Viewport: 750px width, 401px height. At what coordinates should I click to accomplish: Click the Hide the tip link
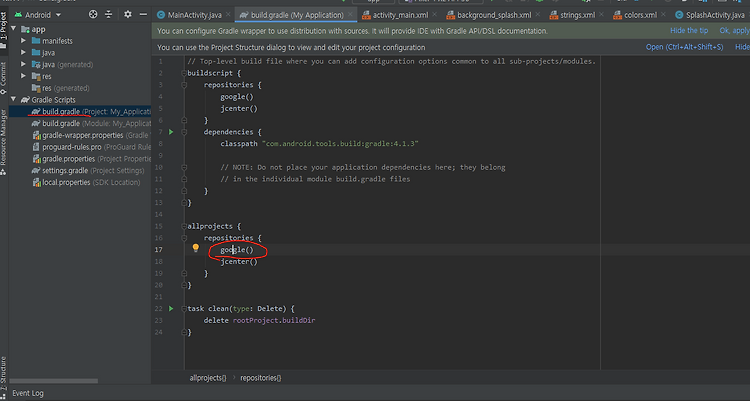point(689,31)
